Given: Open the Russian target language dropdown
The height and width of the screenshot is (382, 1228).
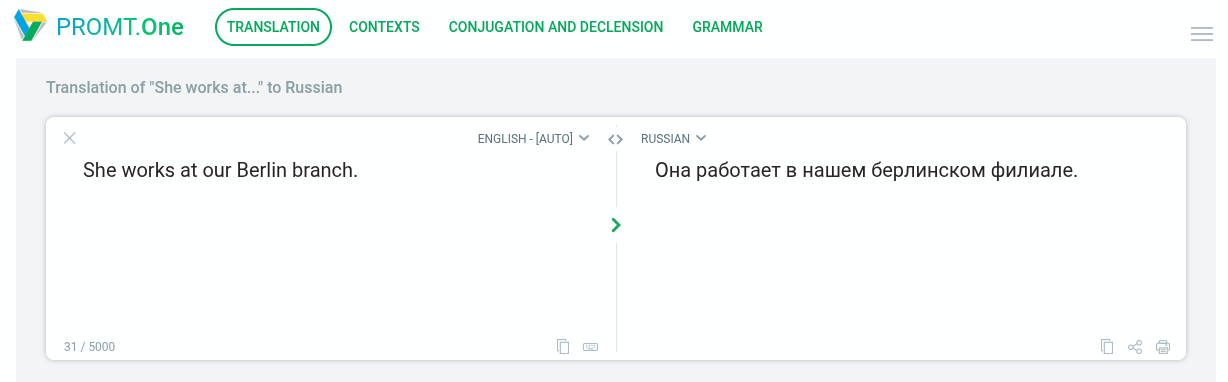Looking at the screenshot, I should tap(674, 139).
